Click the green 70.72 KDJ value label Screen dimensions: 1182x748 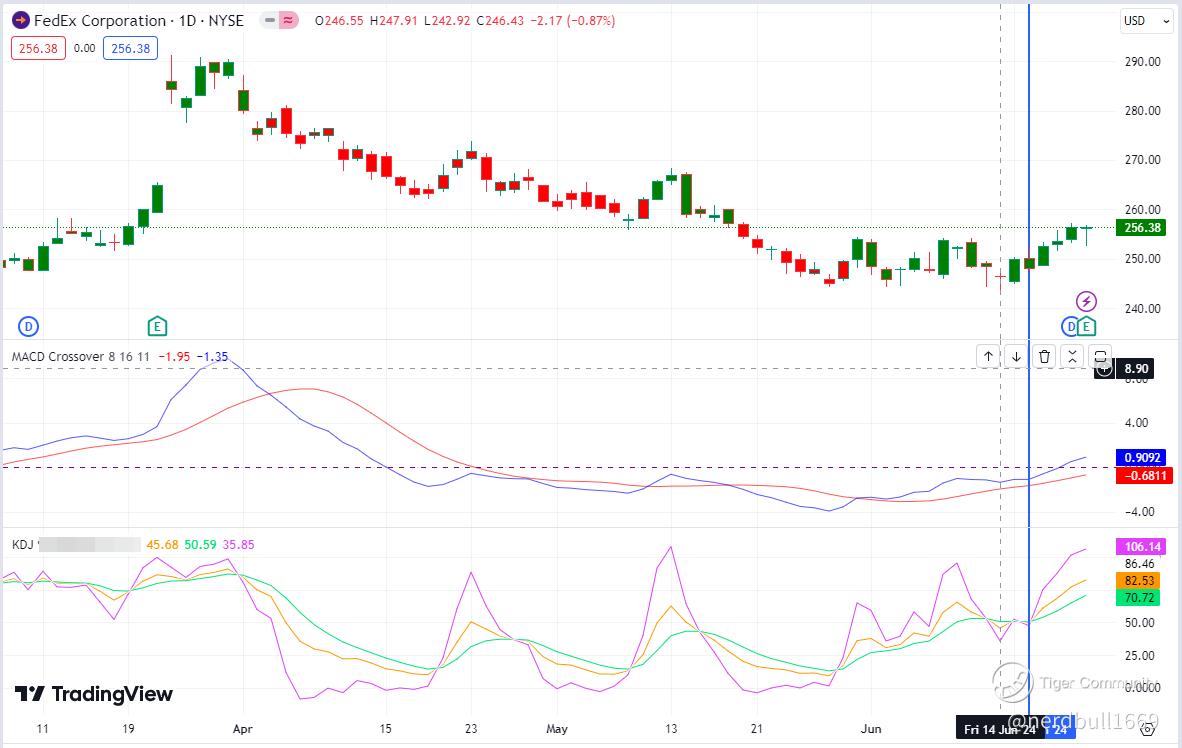(1138, 598)
